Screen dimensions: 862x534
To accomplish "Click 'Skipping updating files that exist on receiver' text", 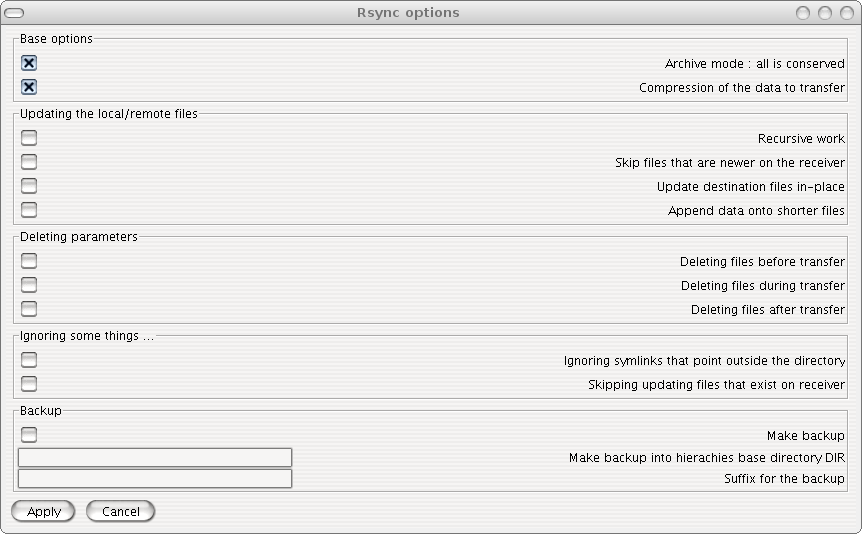I will pos(716,384).
